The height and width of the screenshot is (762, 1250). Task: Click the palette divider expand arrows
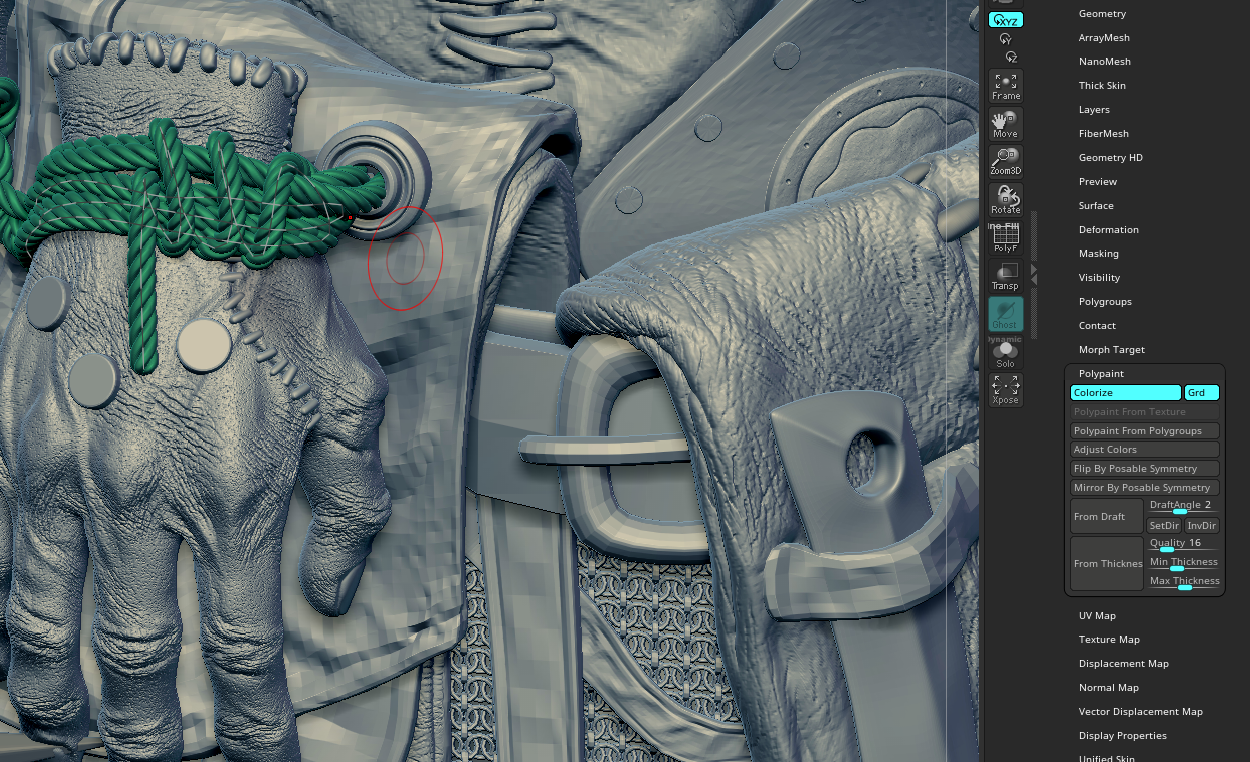pyautogui.click(x=1034, y=275)
